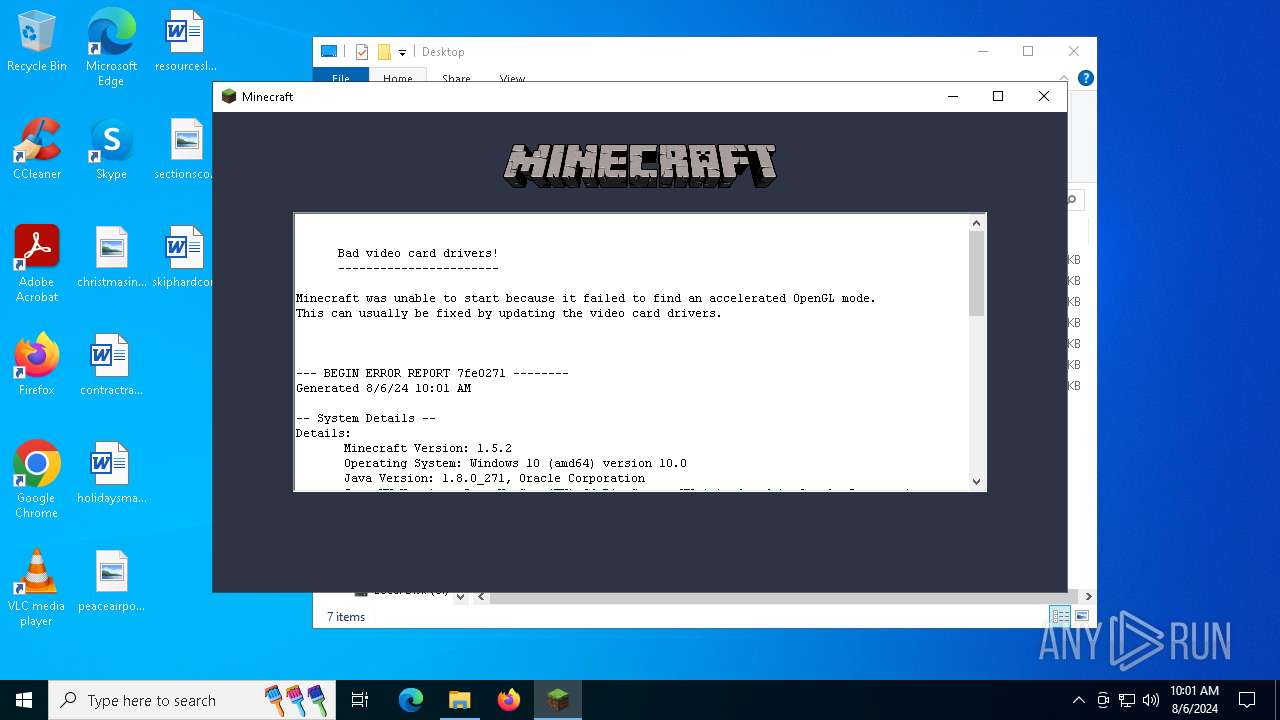Open the Recycle Bin desktop icon
The height and width of the screenshot is (720, 1280).
pyautogui.click(x=37, y=42)
